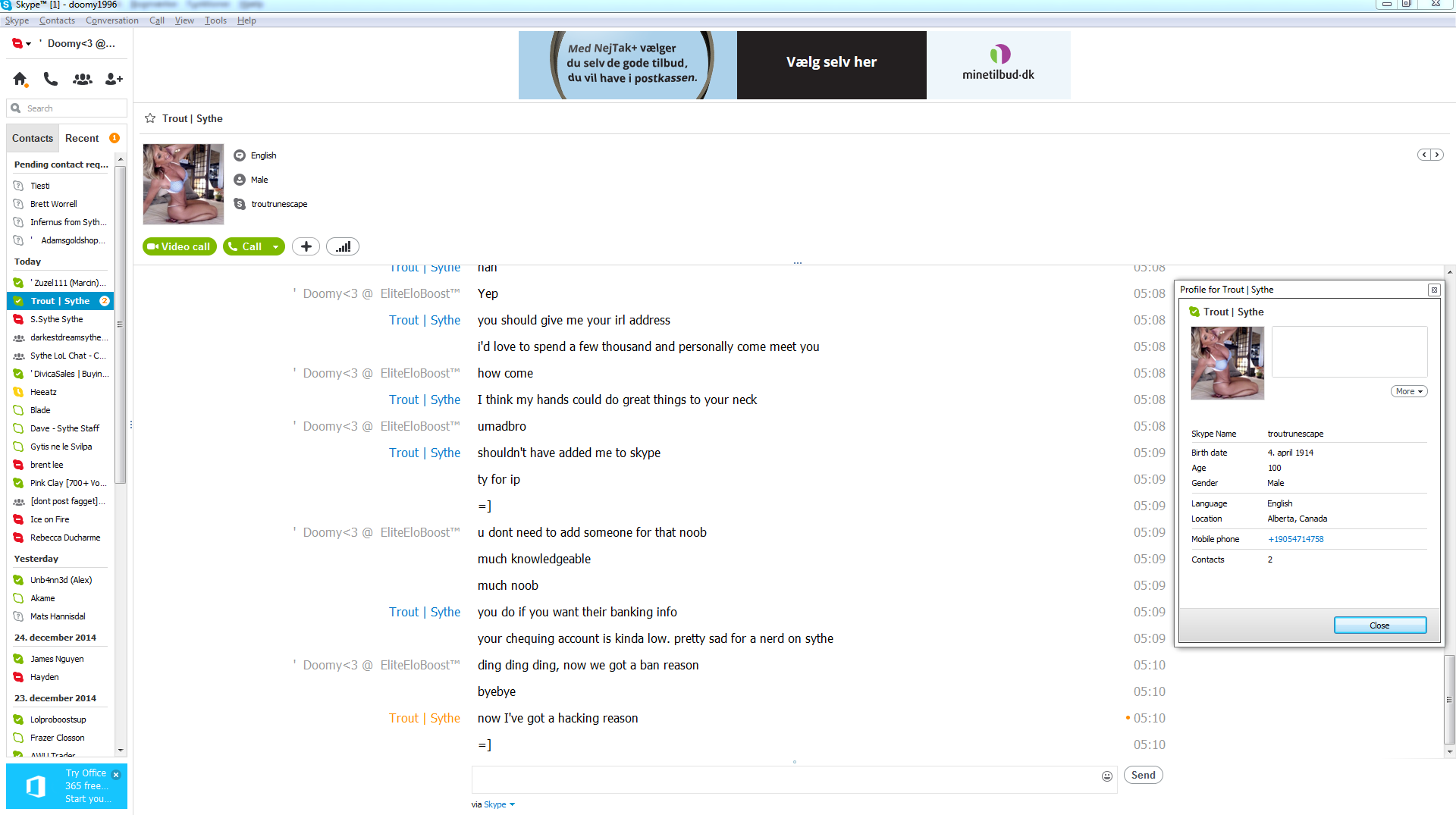Select the Trout | Sythe contact in Recent list
This screenshot has height=815, width=1456.
click(x=61, y=301)
